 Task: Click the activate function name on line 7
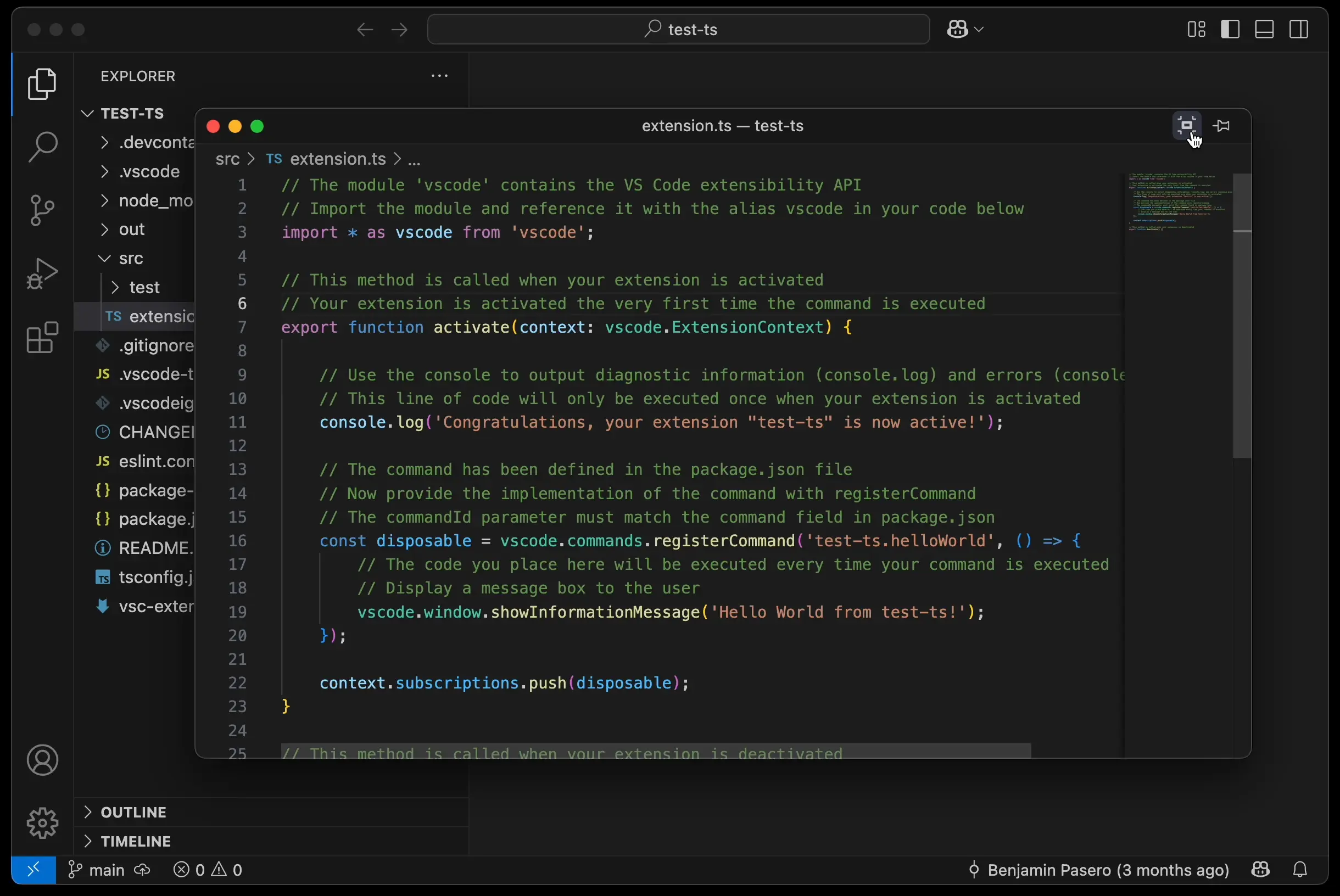[471, 327]
